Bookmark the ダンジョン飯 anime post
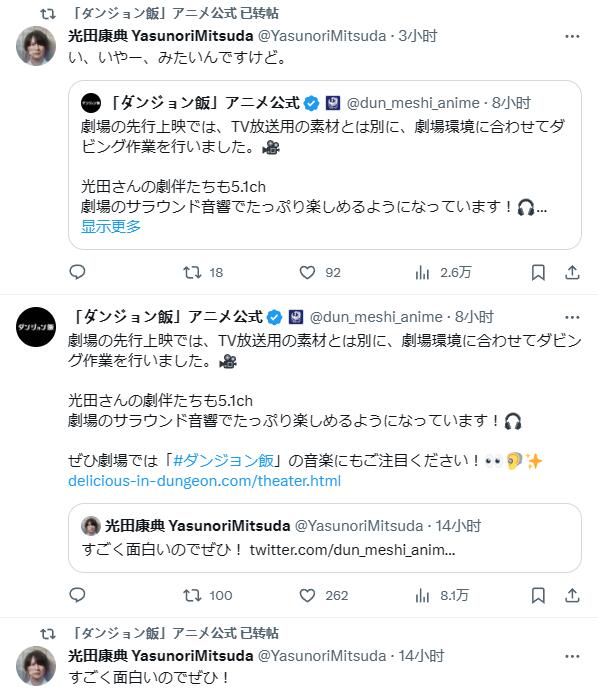Image resolution: width=598 pixels, height=698 pixels. tap(538, 595)
